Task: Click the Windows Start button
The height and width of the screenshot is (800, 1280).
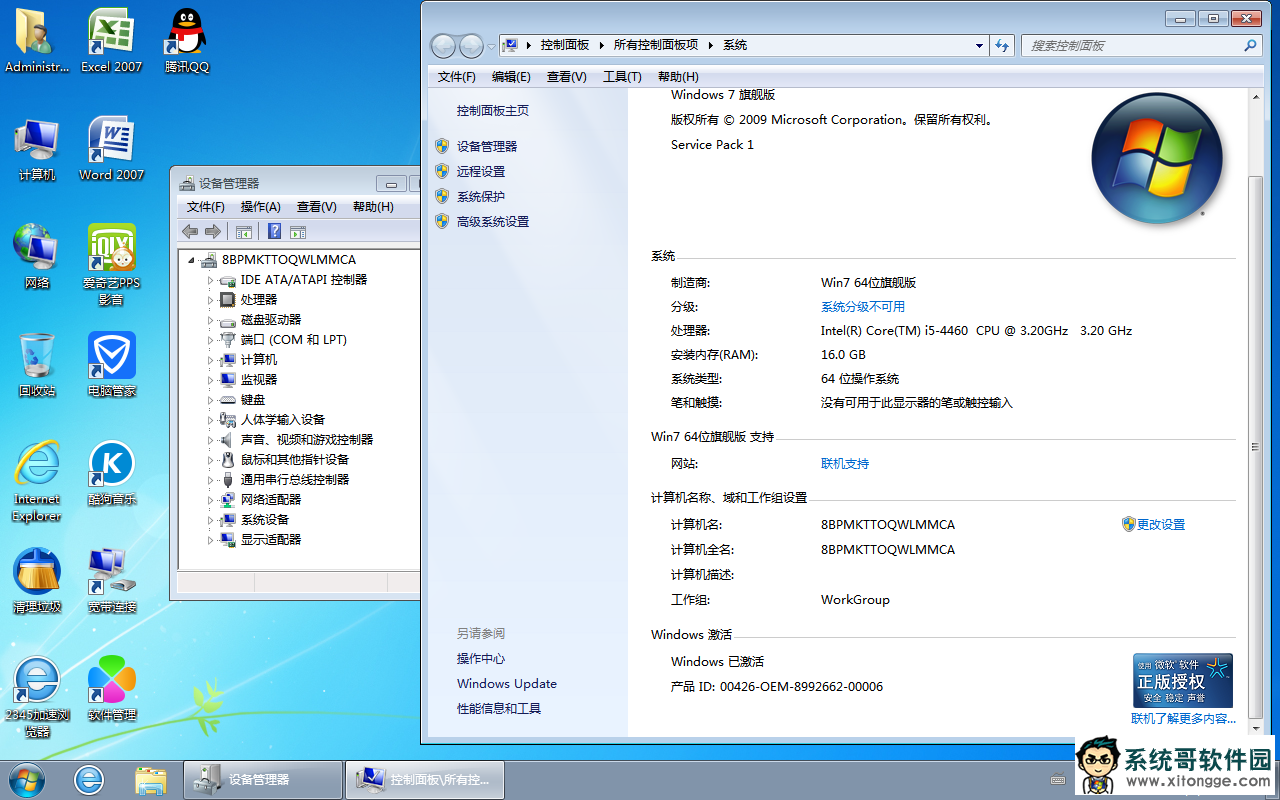Action: pyautogui.click(x=27, y=779)
